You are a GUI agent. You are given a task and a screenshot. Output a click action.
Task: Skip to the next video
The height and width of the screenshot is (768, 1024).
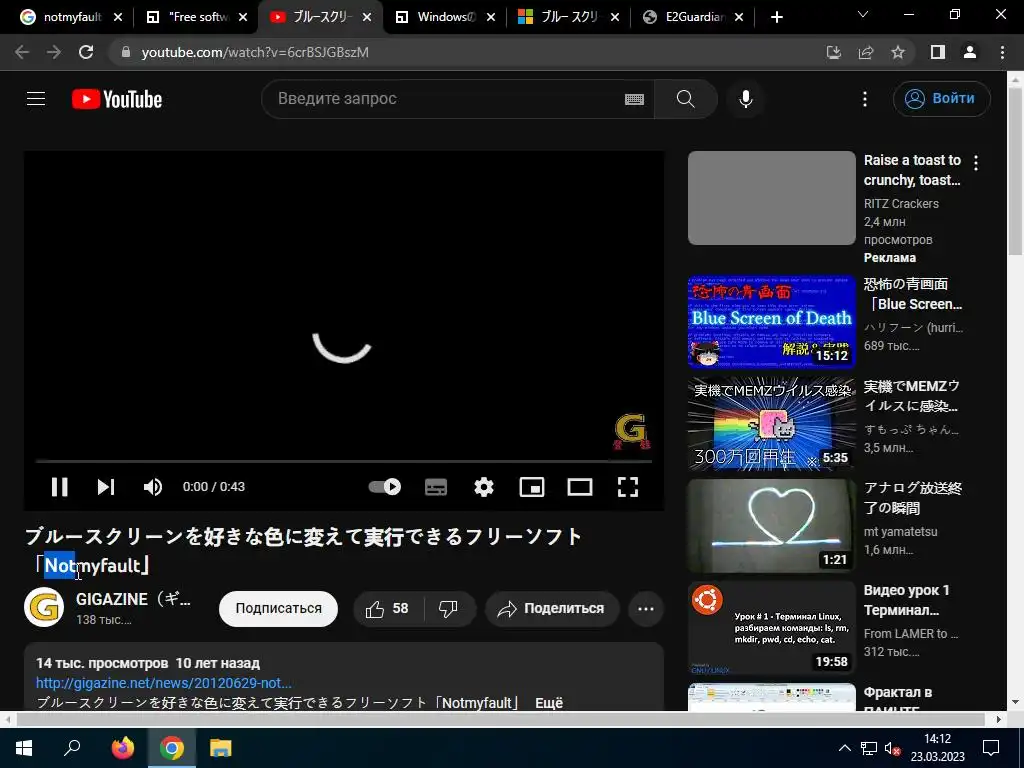[106, 487]
